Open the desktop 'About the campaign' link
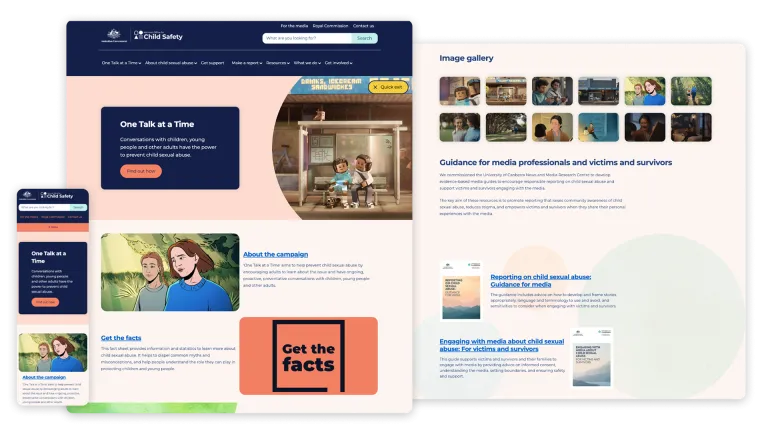 click(x=276, y=254)
